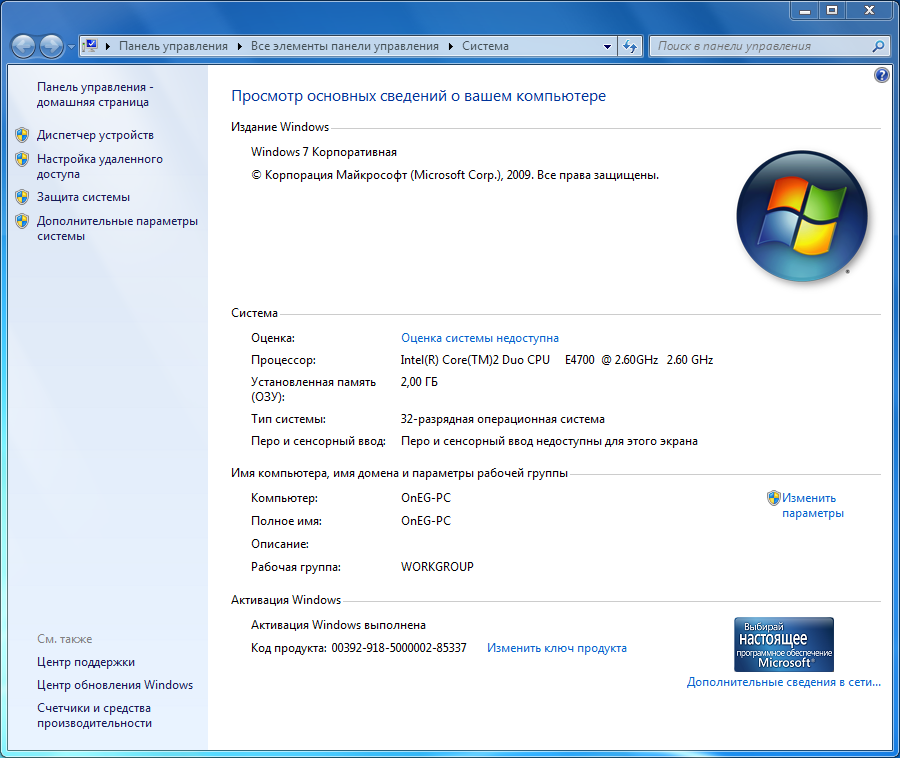Click the OnEG-PC value beside Компьютер
900x758 pixels.
(426, 497)
